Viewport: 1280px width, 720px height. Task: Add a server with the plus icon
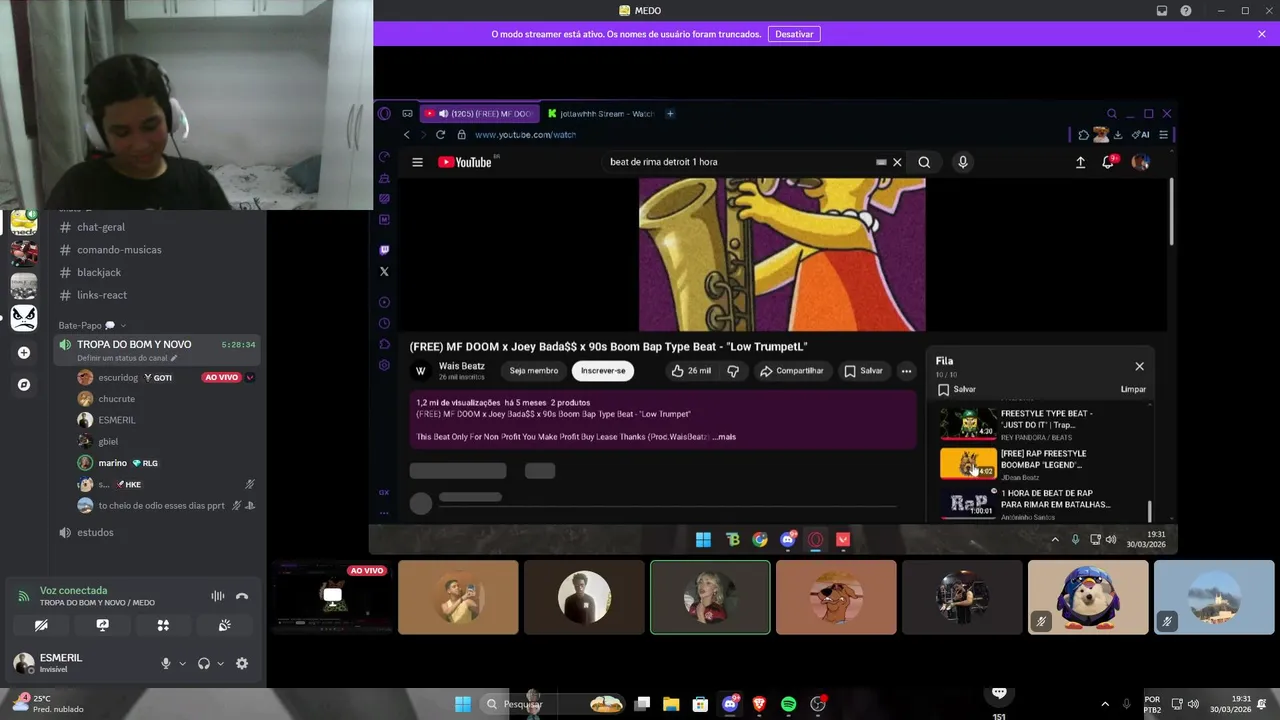[24, 352]
